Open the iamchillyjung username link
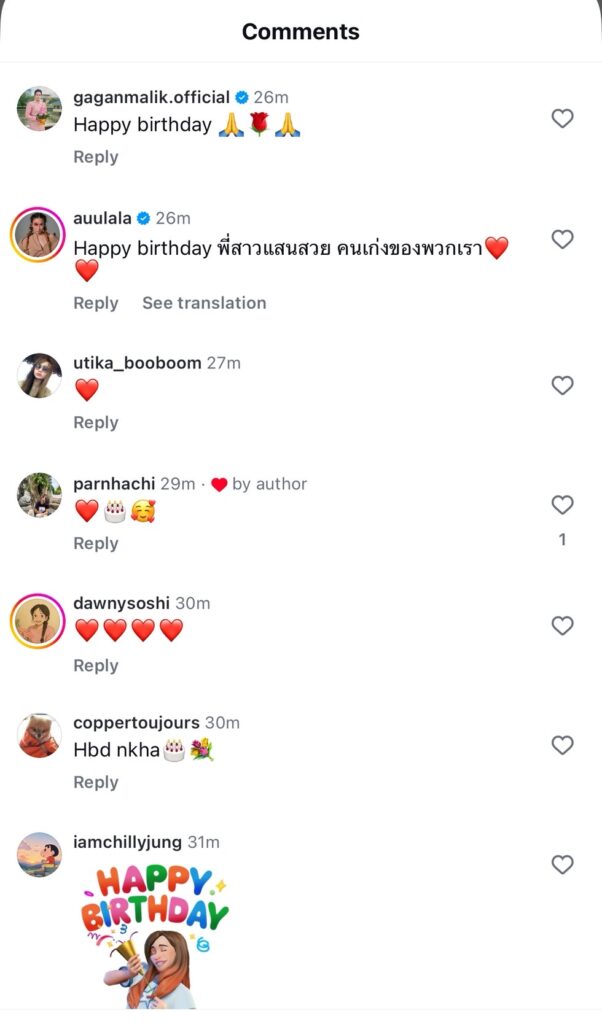This screenshot has width=602, height=1024. tap(127, 842)
